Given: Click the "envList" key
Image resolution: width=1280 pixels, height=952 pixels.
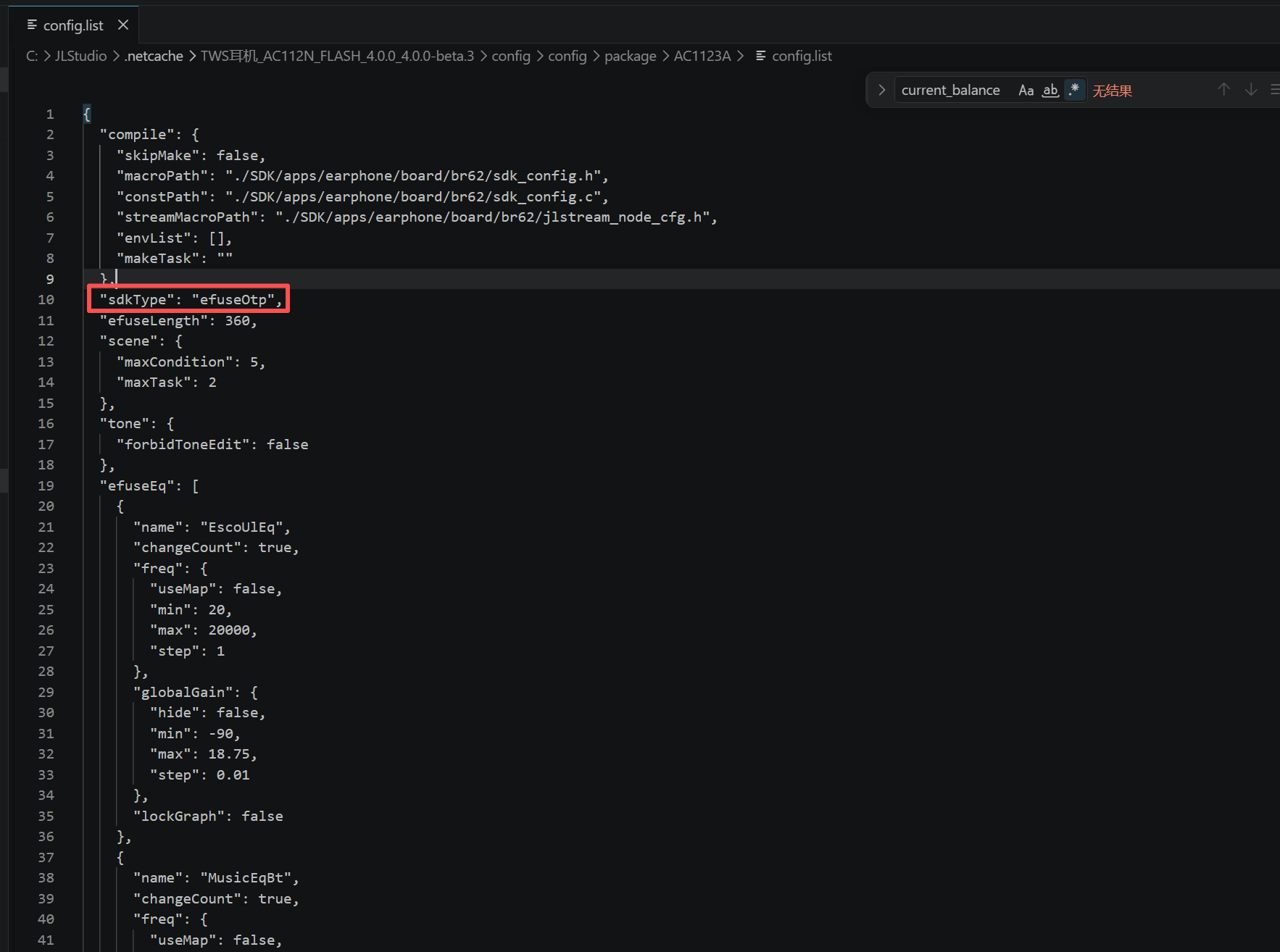Looking at the screenshot, I should (154, 238).
